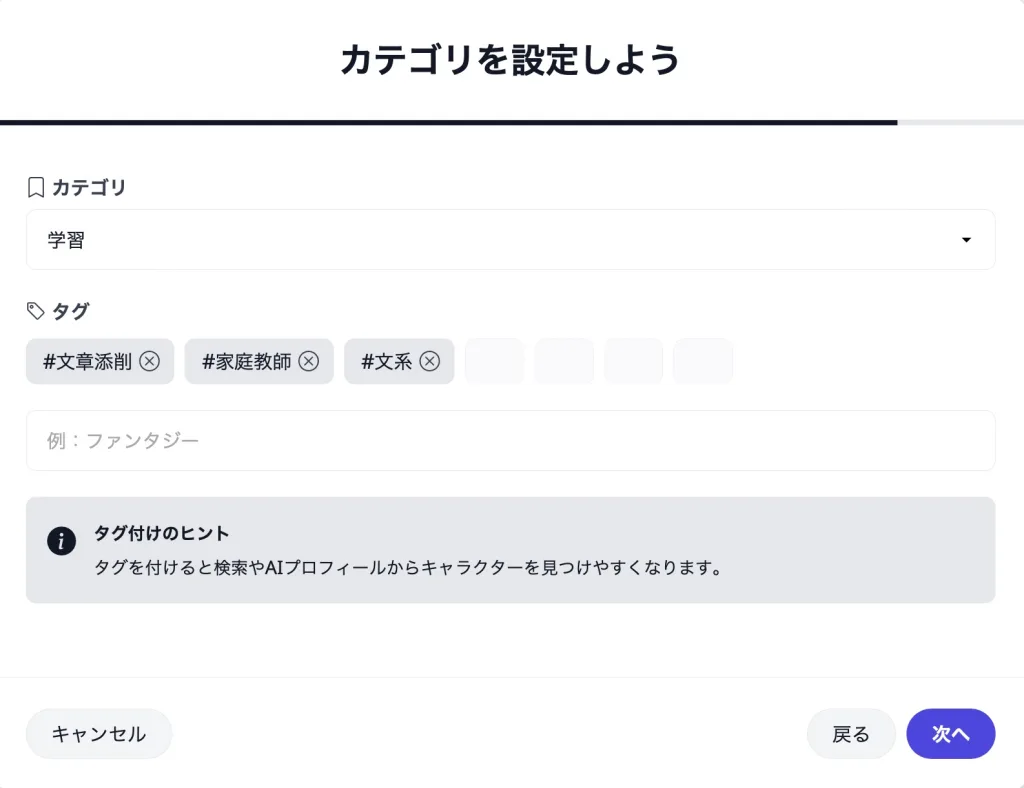Click the bookmark icon beside カテゴリ
The height and width of the screenshot is (788, 1024).
(36, 187)
